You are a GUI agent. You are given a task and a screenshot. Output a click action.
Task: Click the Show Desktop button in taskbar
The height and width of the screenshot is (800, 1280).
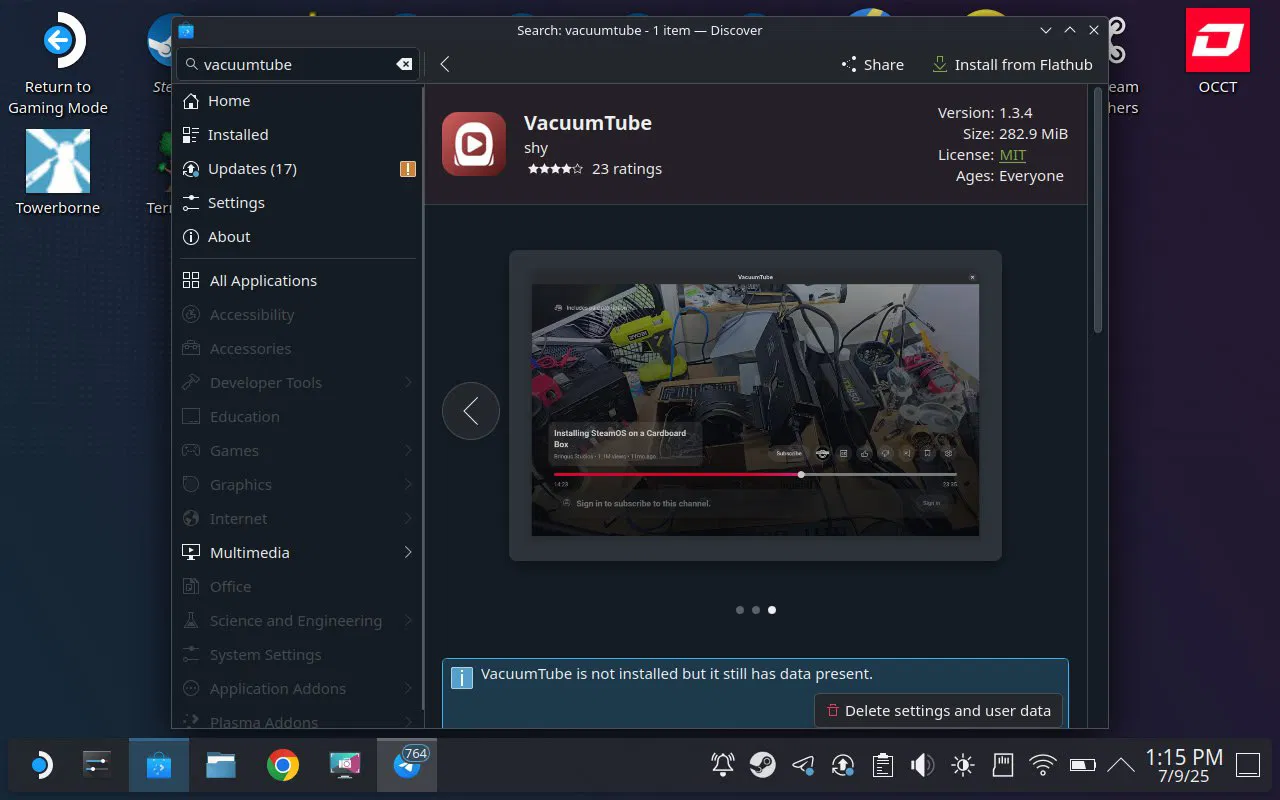click(x=1247, y=766)
